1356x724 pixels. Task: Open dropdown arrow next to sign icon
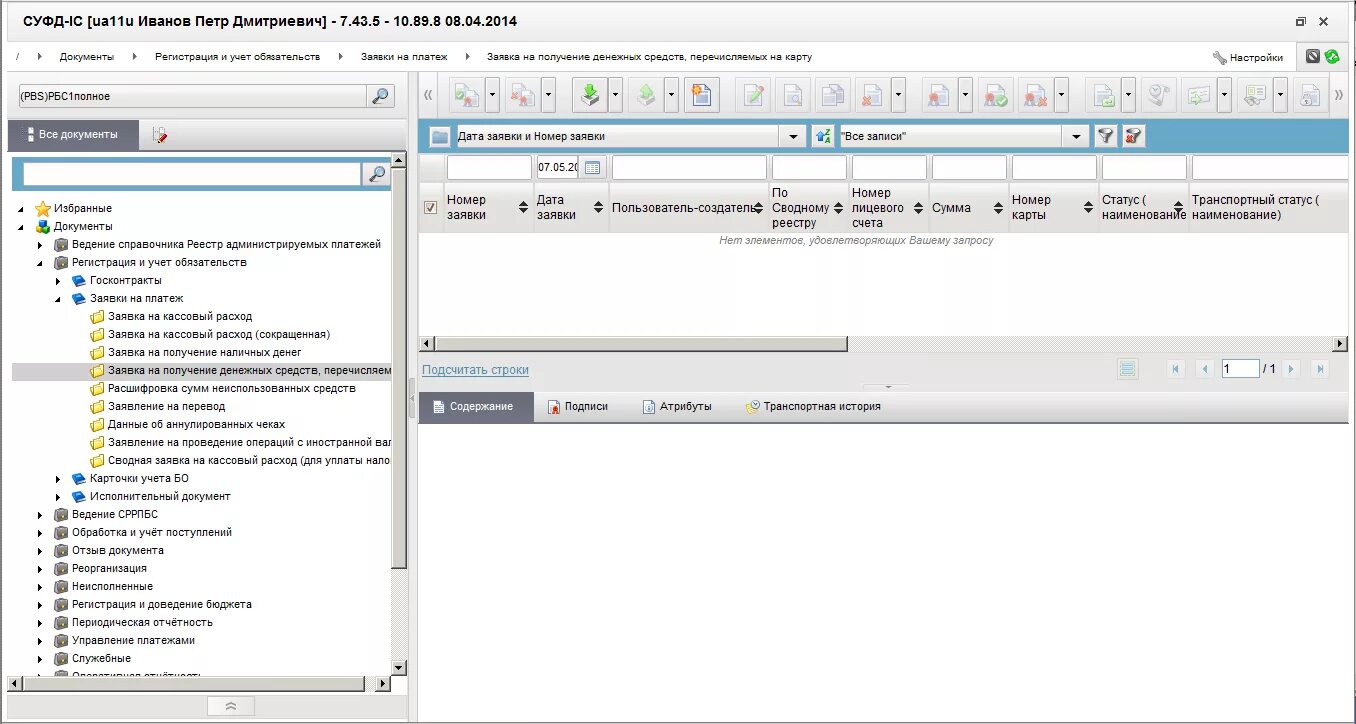965,95
